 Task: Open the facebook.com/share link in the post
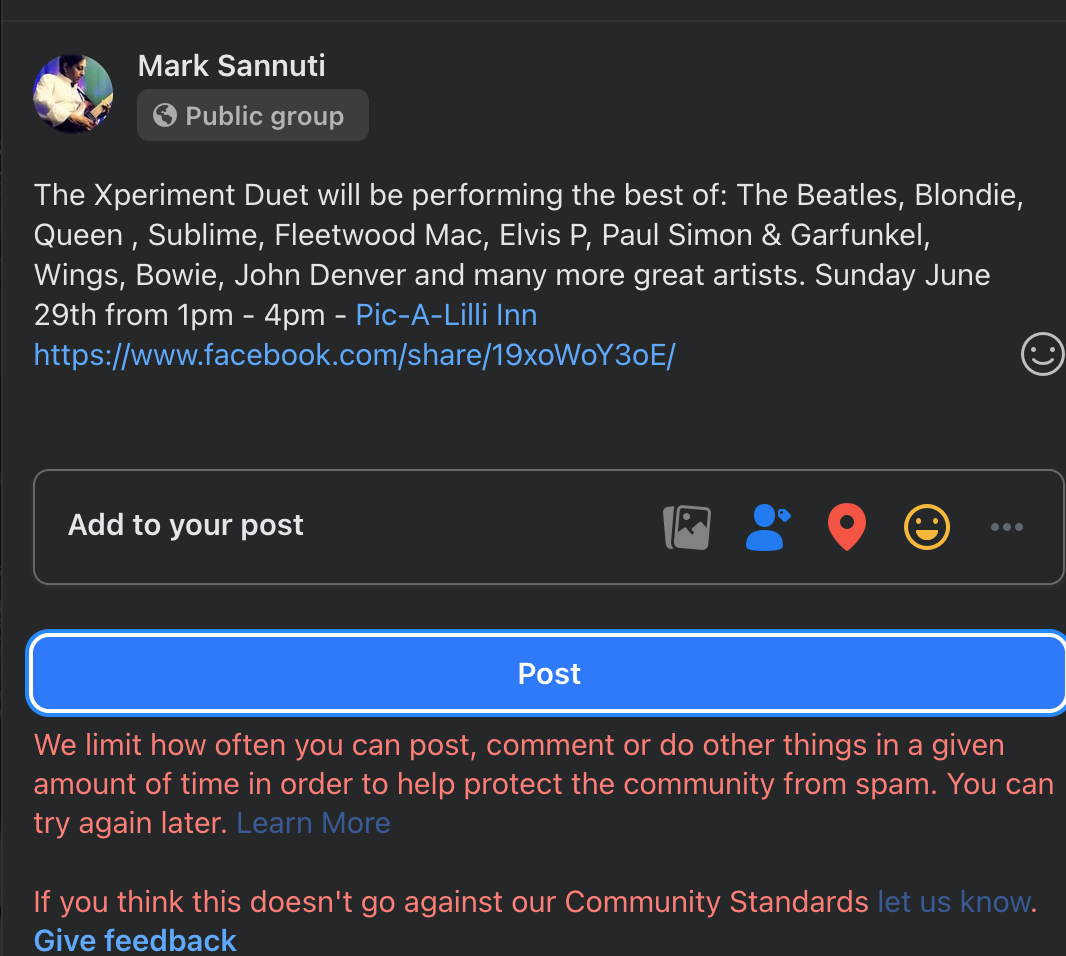click(x=354, y=355)
